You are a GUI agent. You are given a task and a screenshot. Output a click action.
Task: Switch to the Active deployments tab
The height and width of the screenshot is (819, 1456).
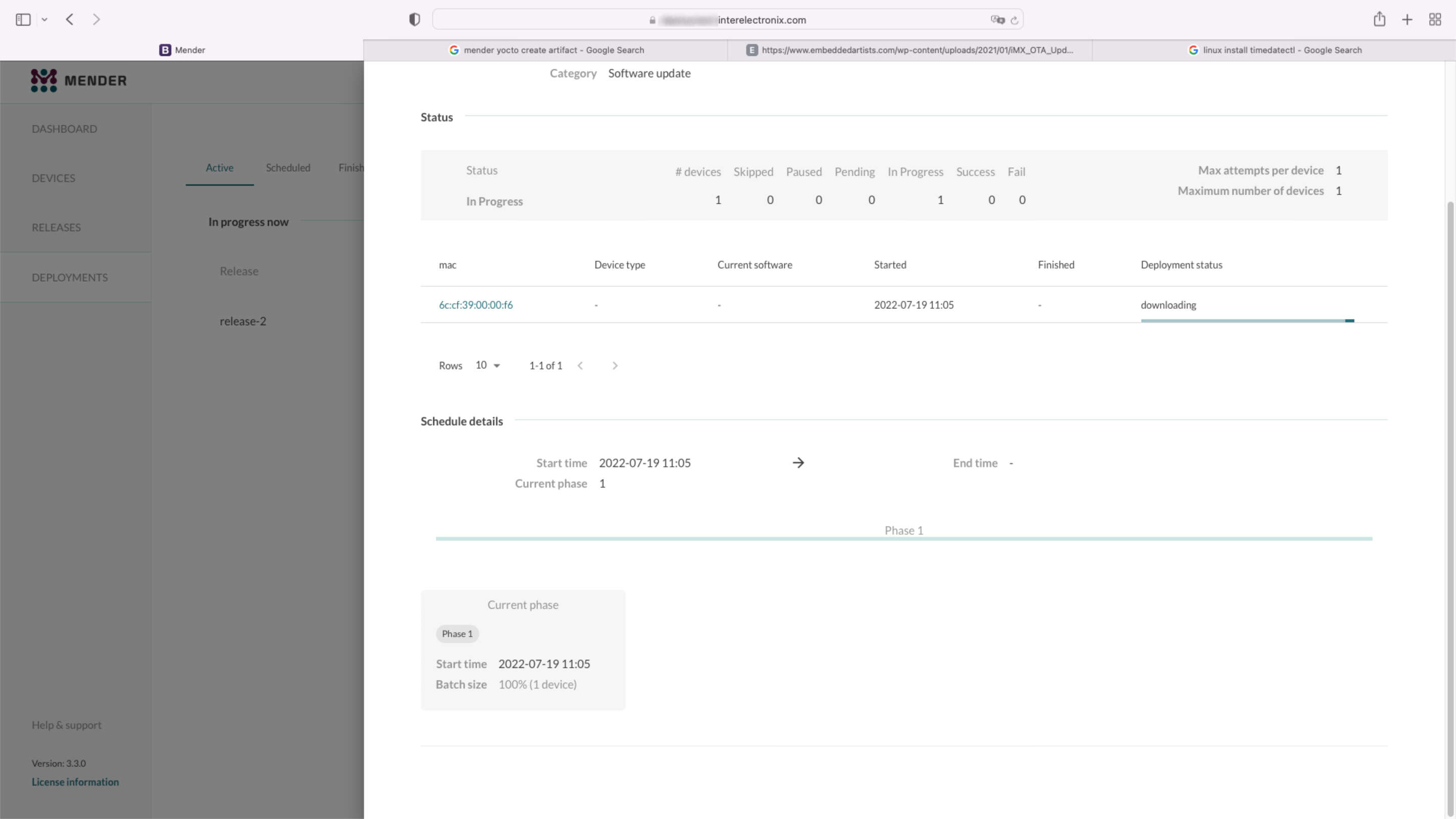coord(219,167)
